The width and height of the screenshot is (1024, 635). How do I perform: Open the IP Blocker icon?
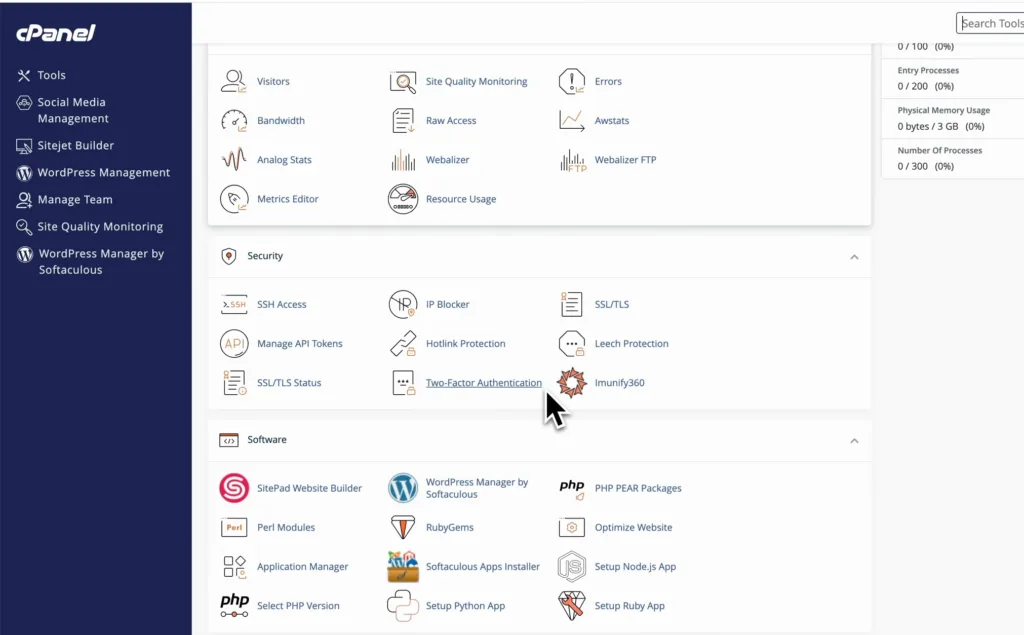pos(403,304)
